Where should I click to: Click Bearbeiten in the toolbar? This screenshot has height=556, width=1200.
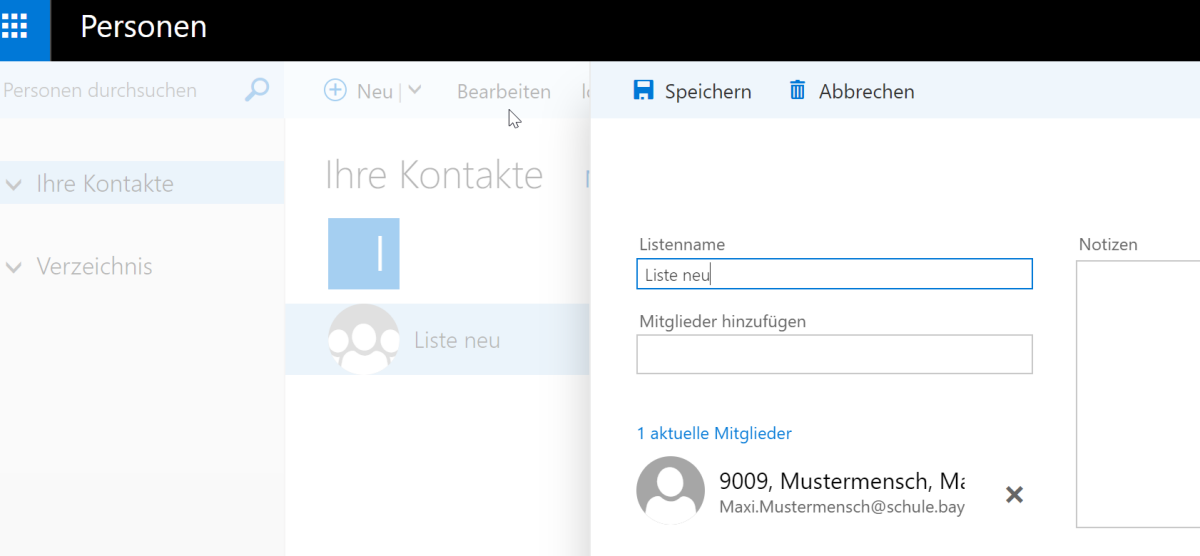point(503,91)
